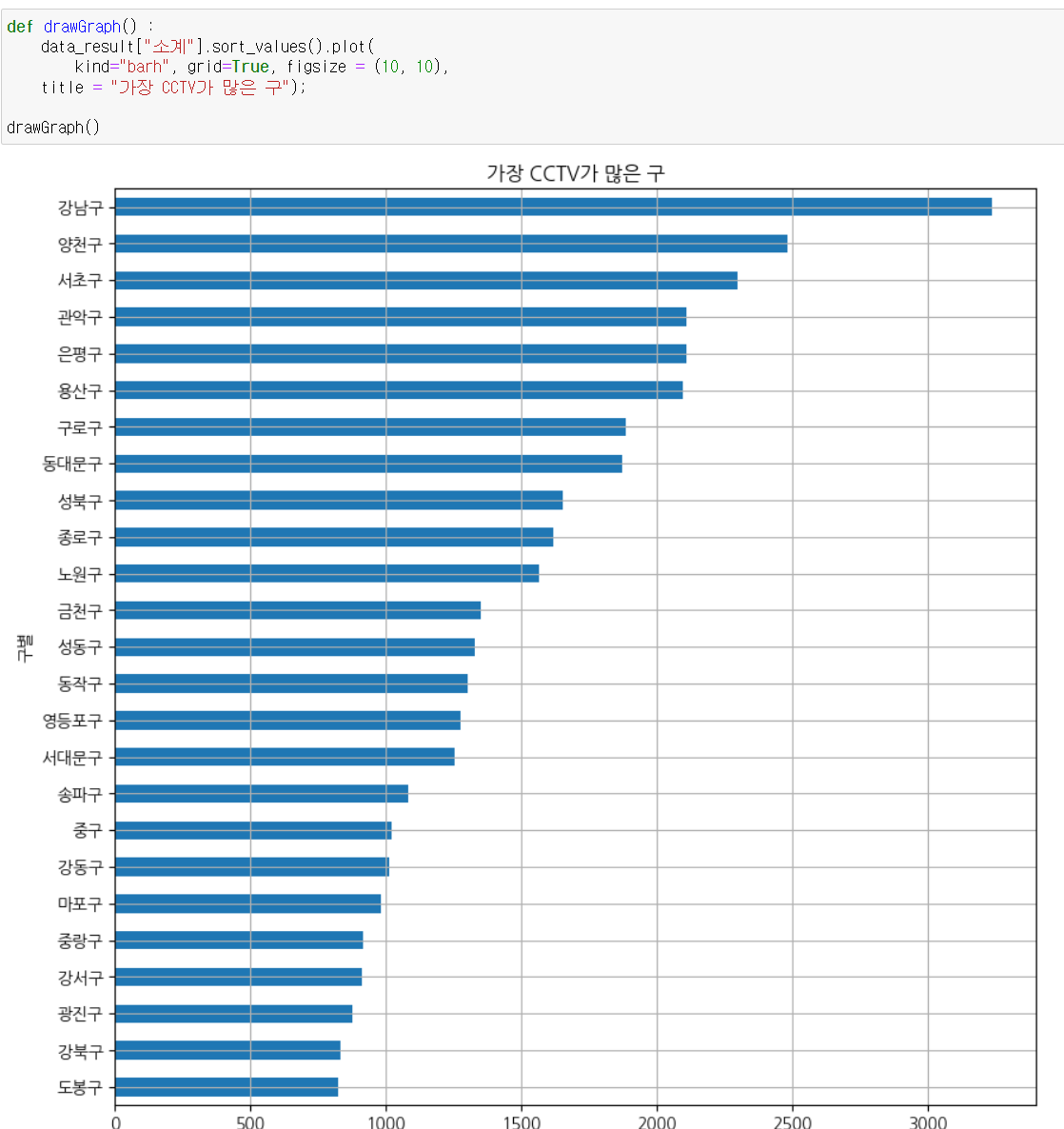
Task: Click the final drawGraph() call line
Action: (x=53, y=128)
